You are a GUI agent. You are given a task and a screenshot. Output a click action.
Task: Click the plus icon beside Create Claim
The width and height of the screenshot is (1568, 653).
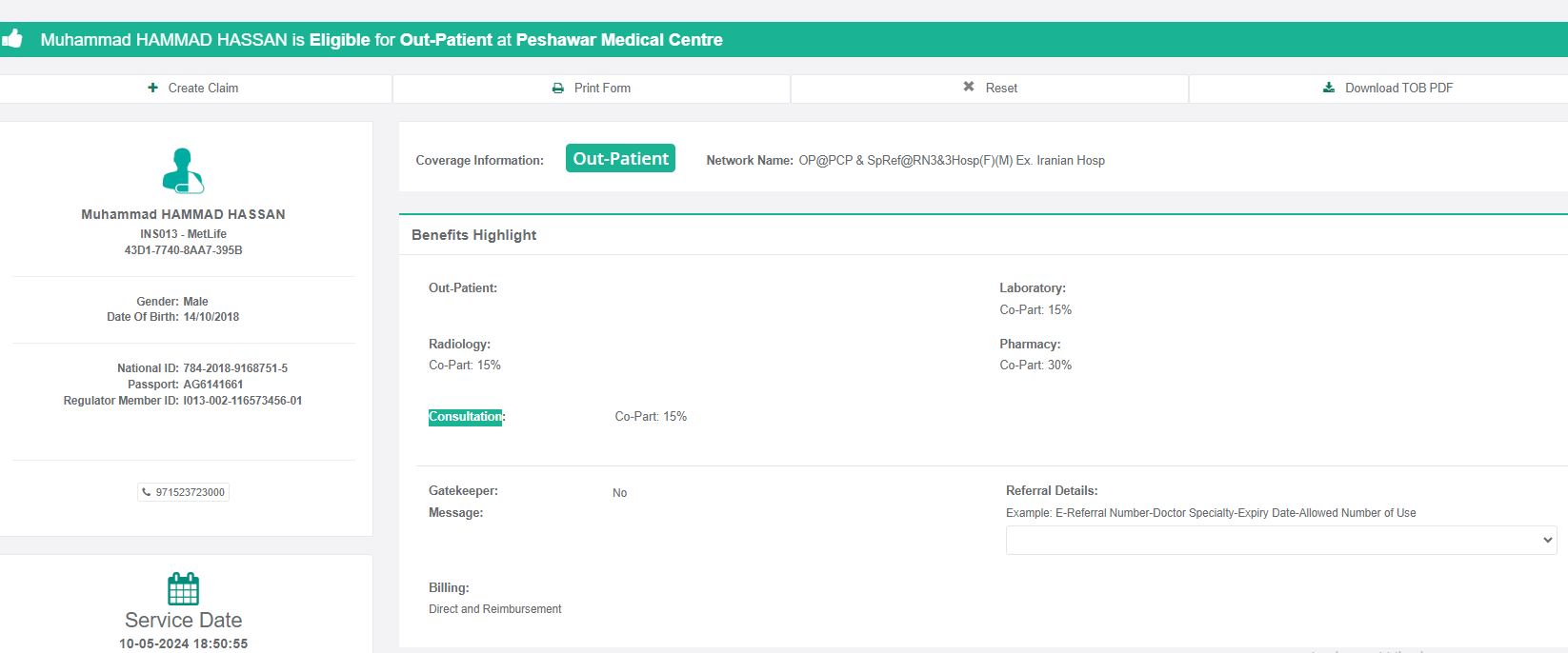pyautogui.click(x=152, y=88)
